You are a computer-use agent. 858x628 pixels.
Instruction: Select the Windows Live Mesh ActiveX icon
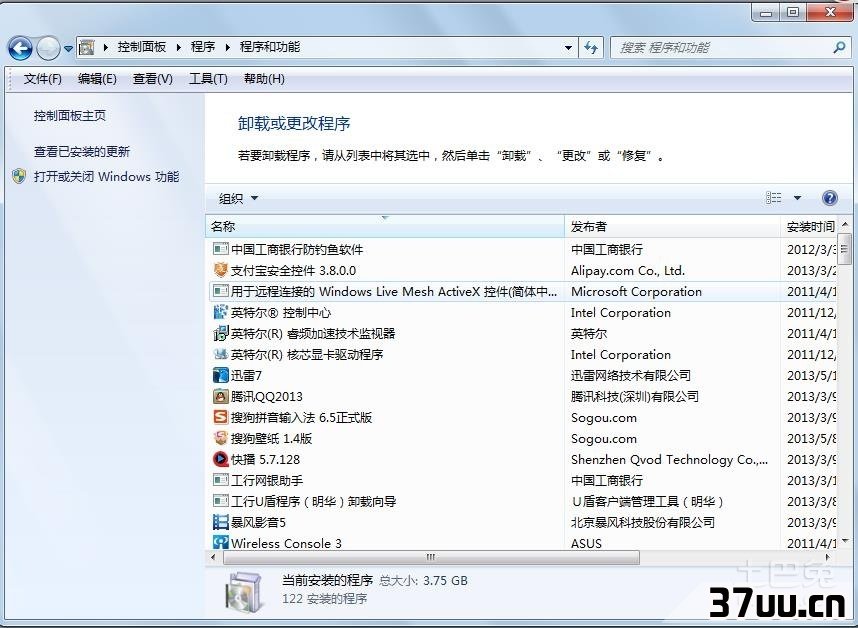click(x=221, y=291)
